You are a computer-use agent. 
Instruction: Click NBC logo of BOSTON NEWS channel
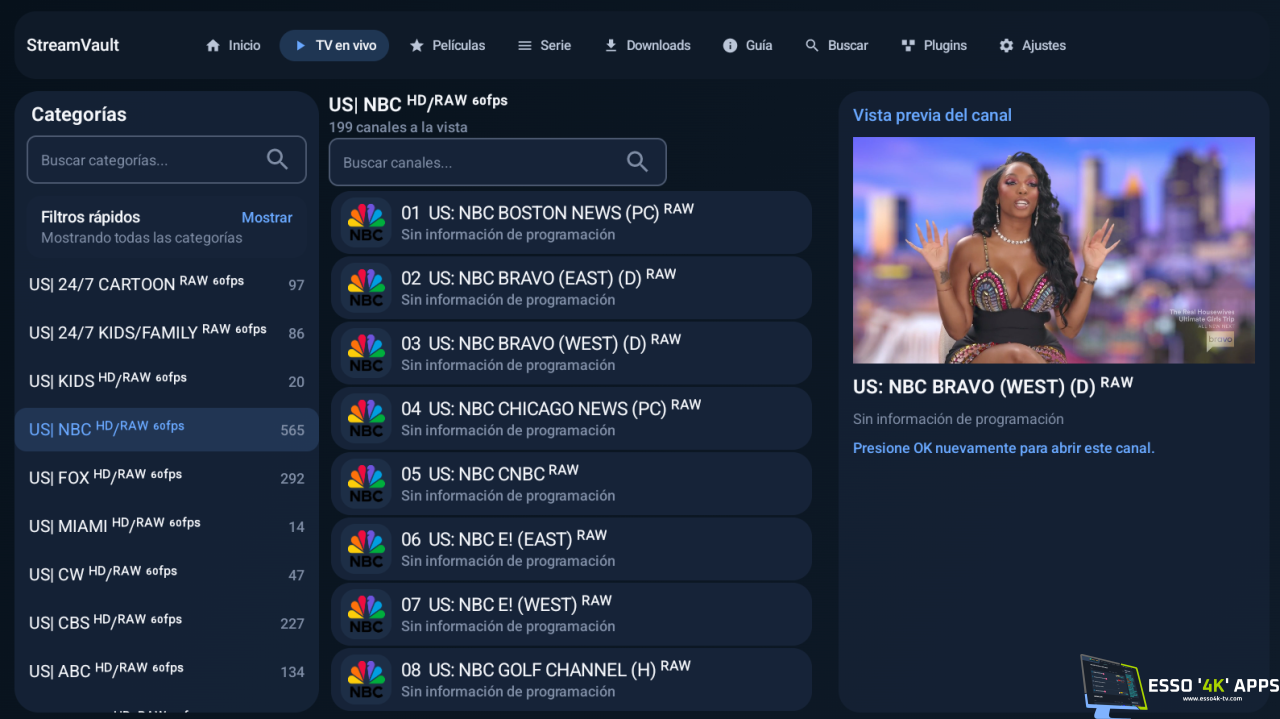click(x=366, y=222)
